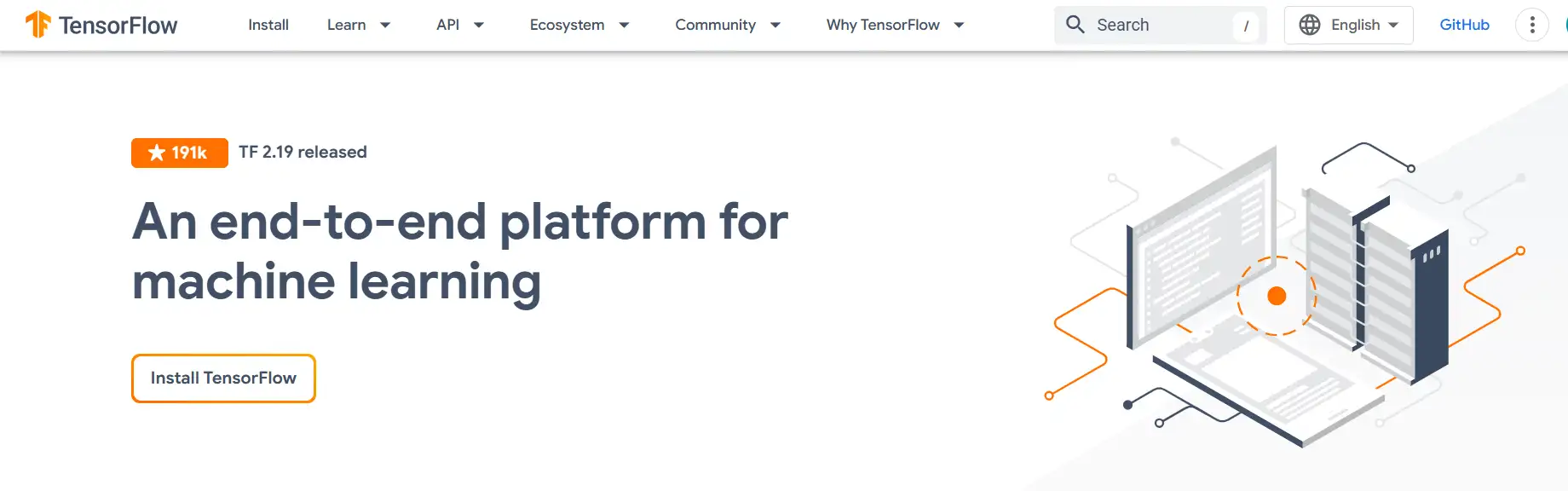Click the Install TensorFlow button
This screenshot has height=491, width=1568.
(223, 378)
